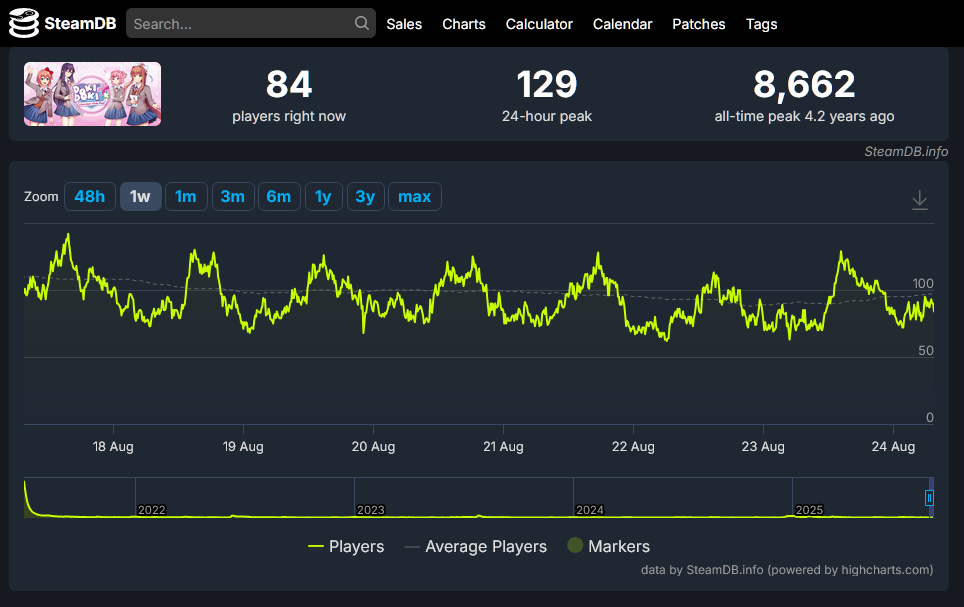Open the Charts page
The height and width of the screenshot is (607, 964).
click(x=464, y=24)
